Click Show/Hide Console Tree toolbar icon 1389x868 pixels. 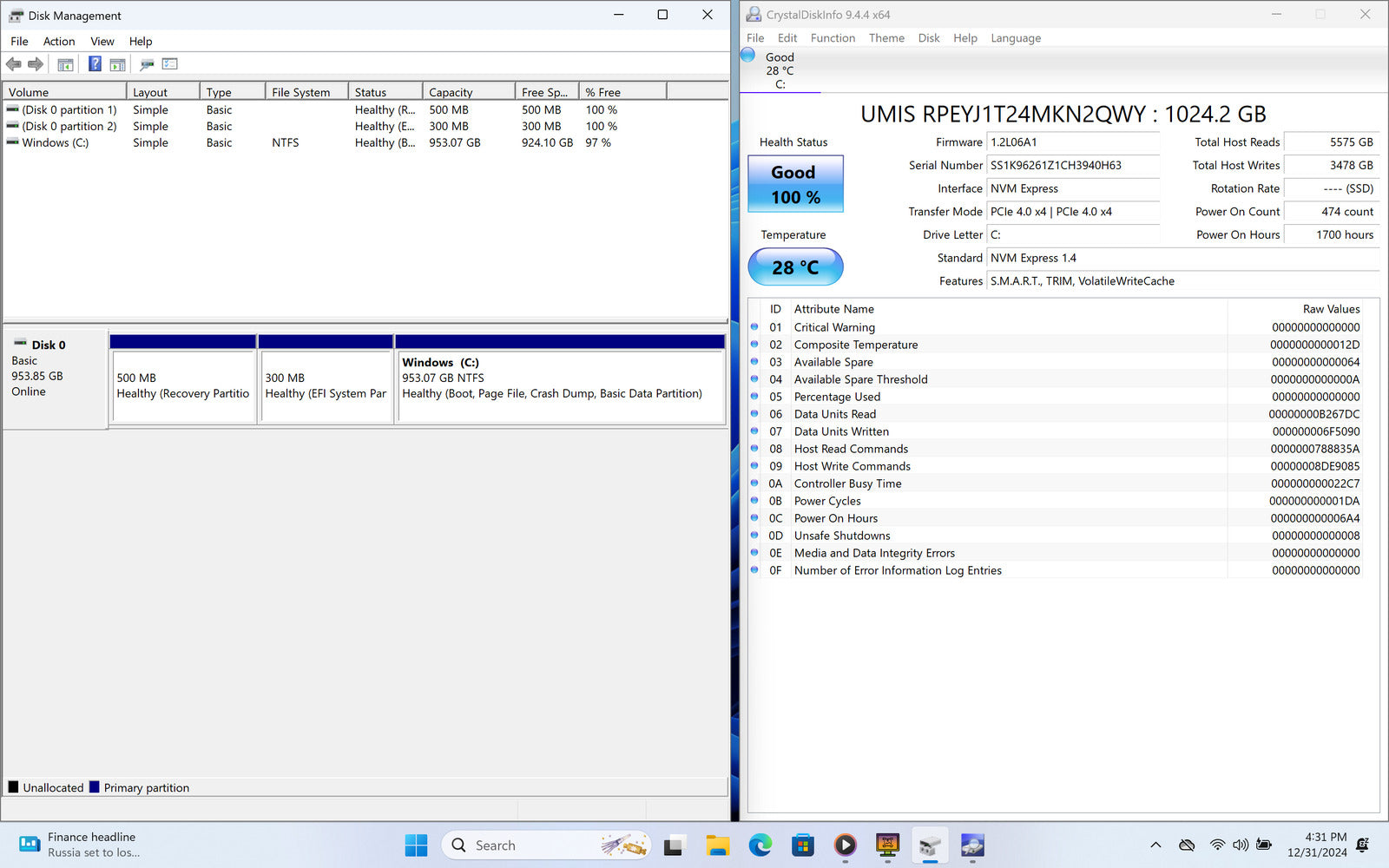pos(65,64)
